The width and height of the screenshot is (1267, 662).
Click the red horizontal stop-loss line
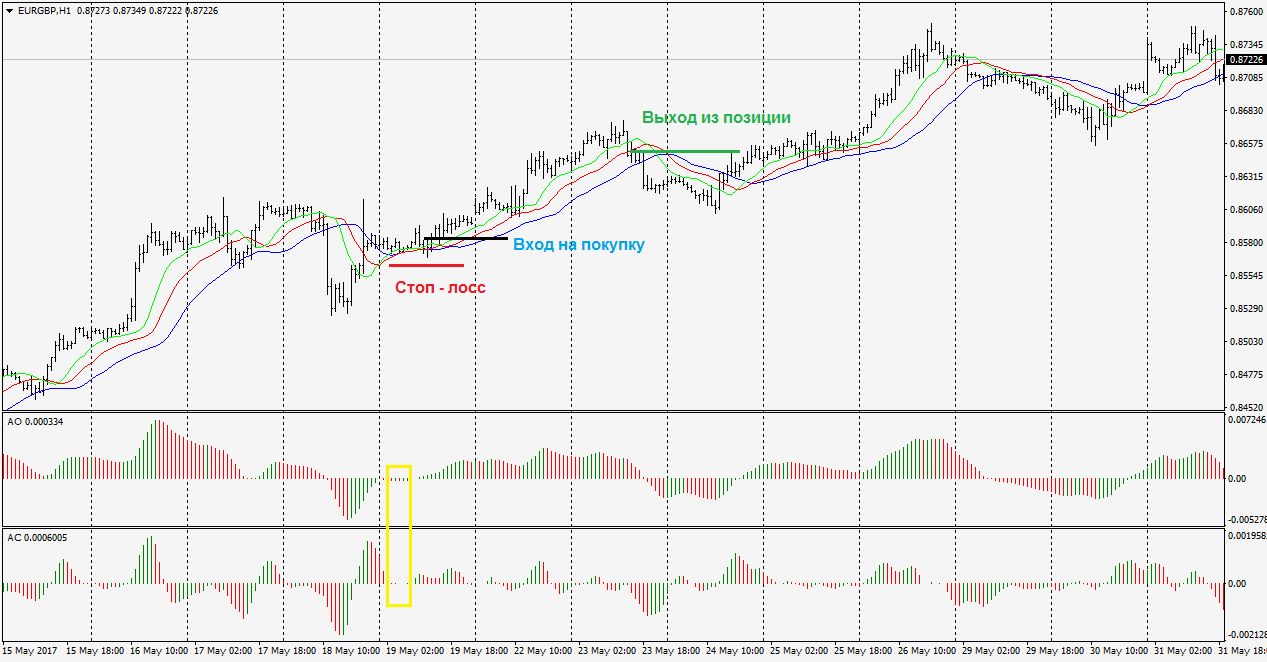(x=426, y=265)
